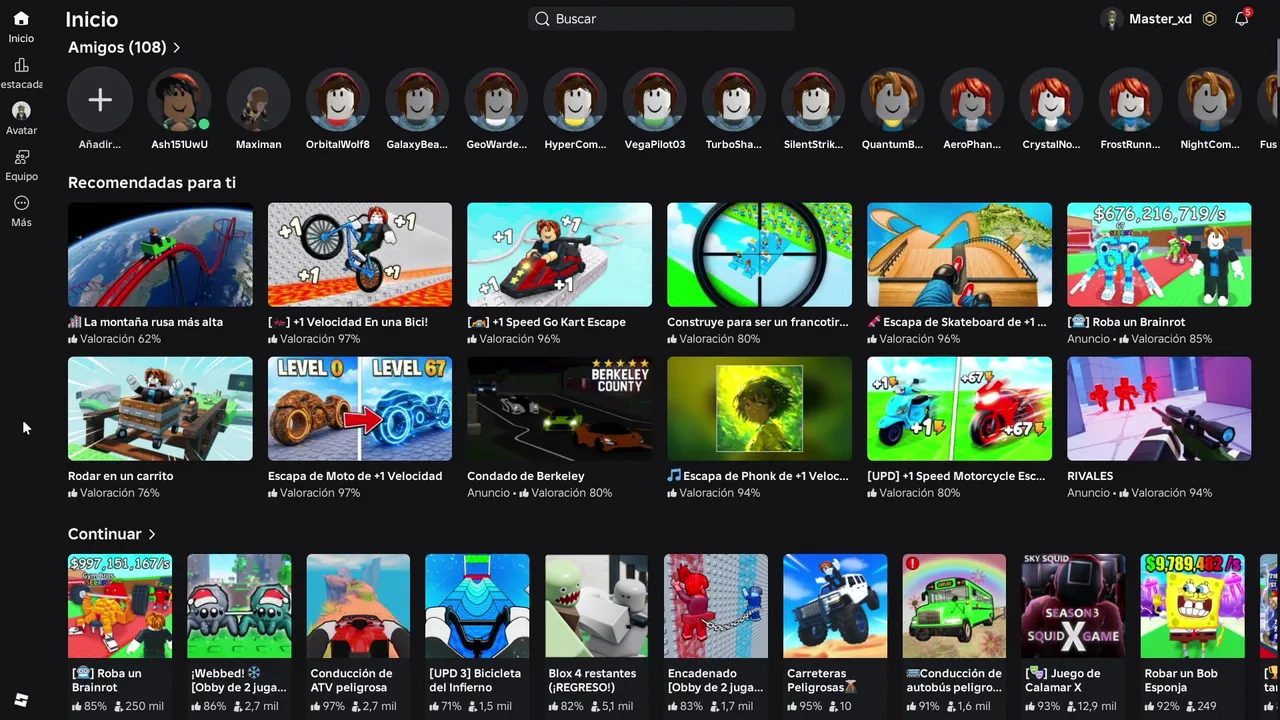Continue Conducción de autobús peligrosa
Viewport: 1280px width, 720px height.
[x=954, y=606]
